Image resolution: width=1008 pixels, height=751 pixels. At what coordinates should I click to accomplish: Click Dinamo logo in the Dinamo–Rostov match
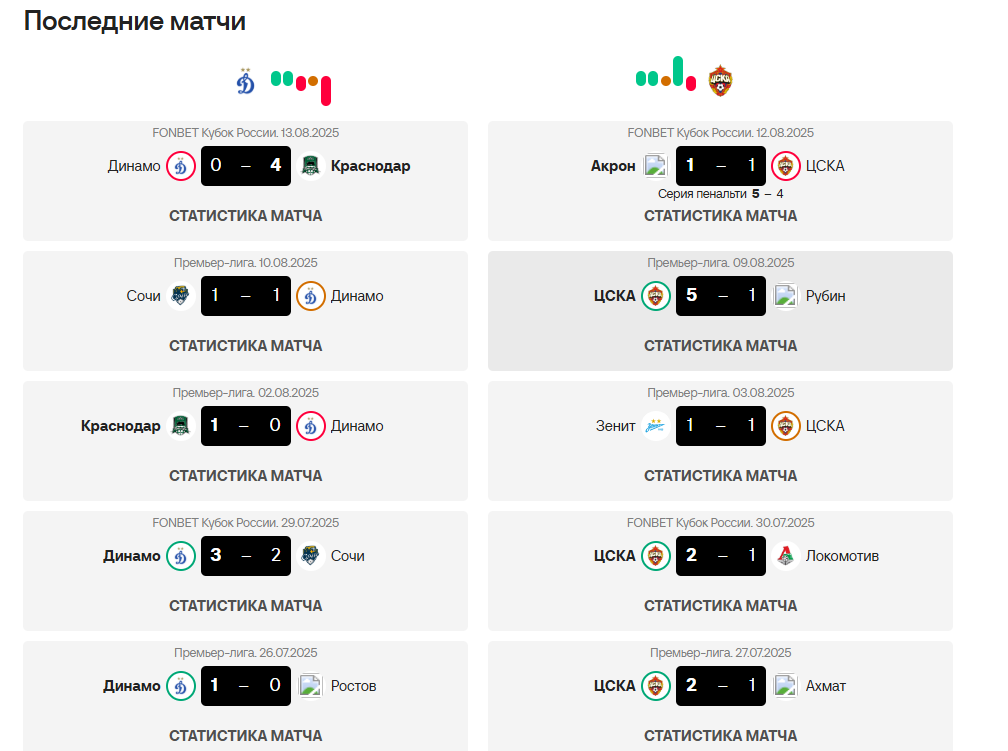pyautogui.click(x=181, y=686)
